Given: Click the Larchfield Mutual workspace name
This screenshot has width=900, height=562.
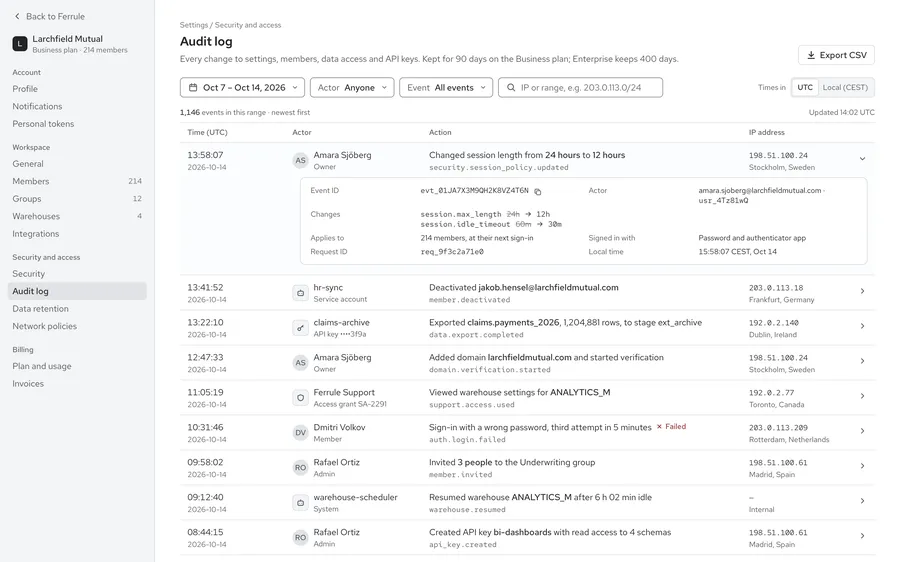Looking at the screenshot, I should point(68,38).
